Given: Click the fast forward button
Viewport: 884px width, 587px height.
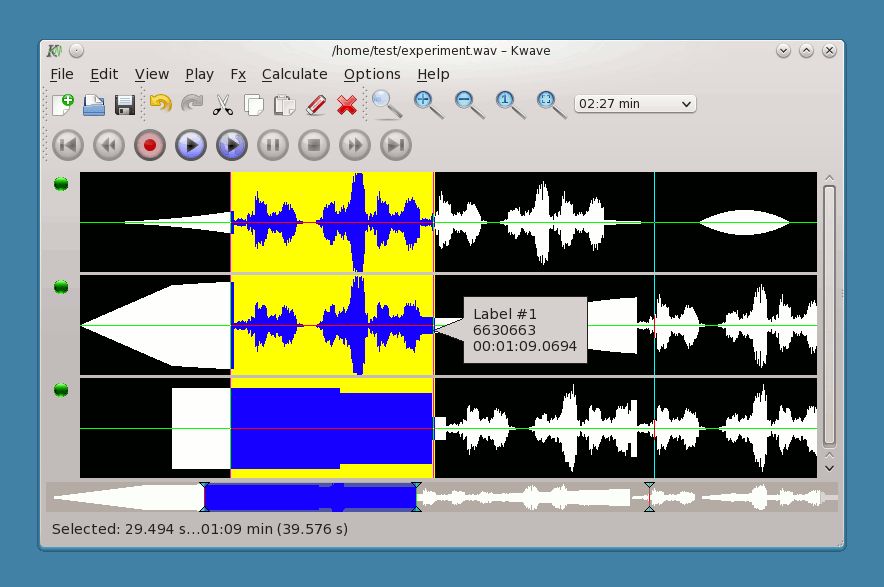Looking at the screenshot, I should [355, 146].
